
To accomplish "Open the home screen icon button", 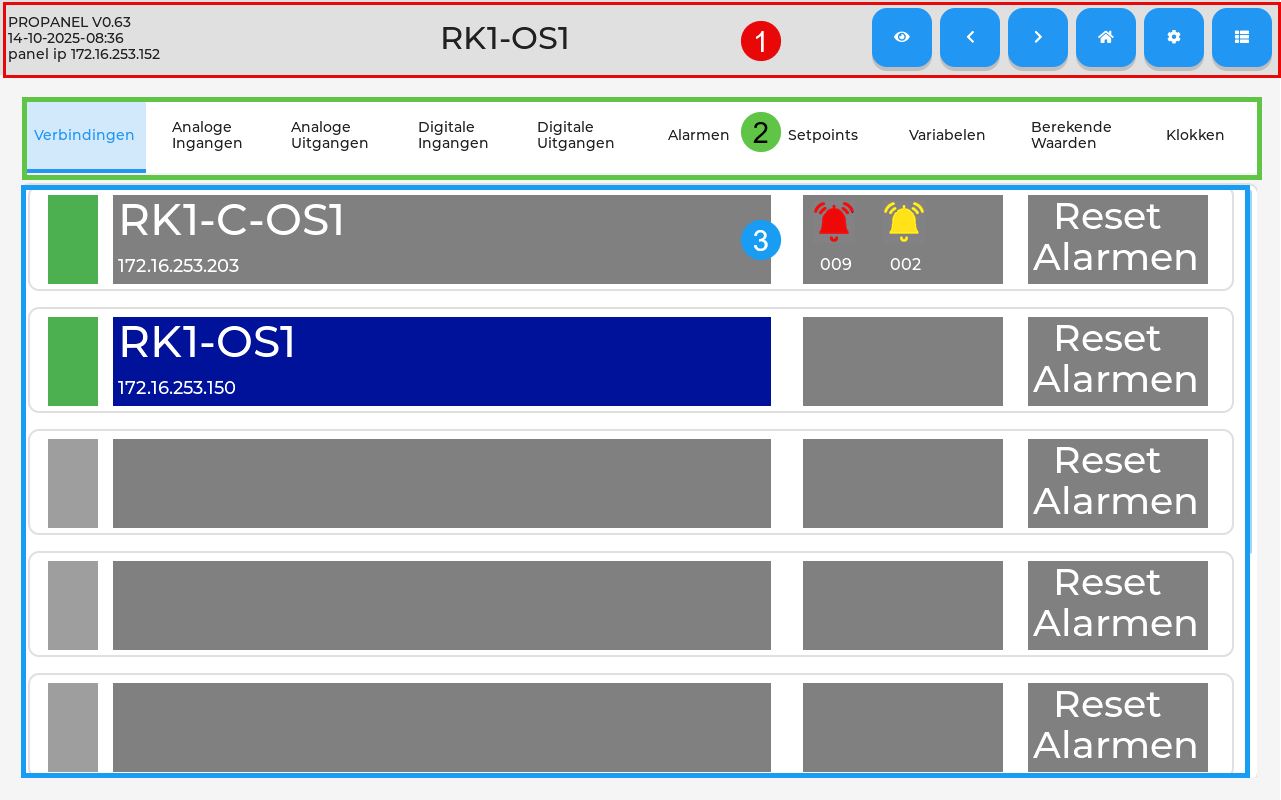I will (x=1106, y=37).
